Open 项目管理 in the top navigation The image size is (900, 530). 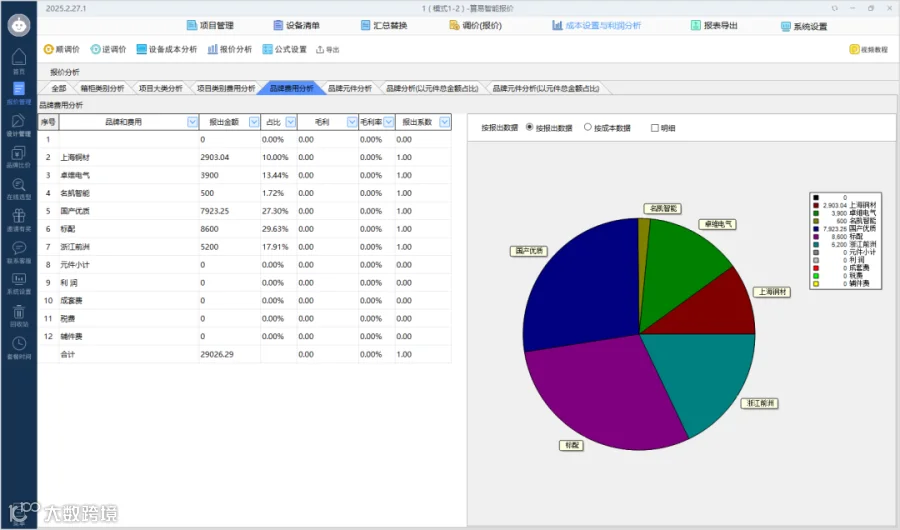210,25
